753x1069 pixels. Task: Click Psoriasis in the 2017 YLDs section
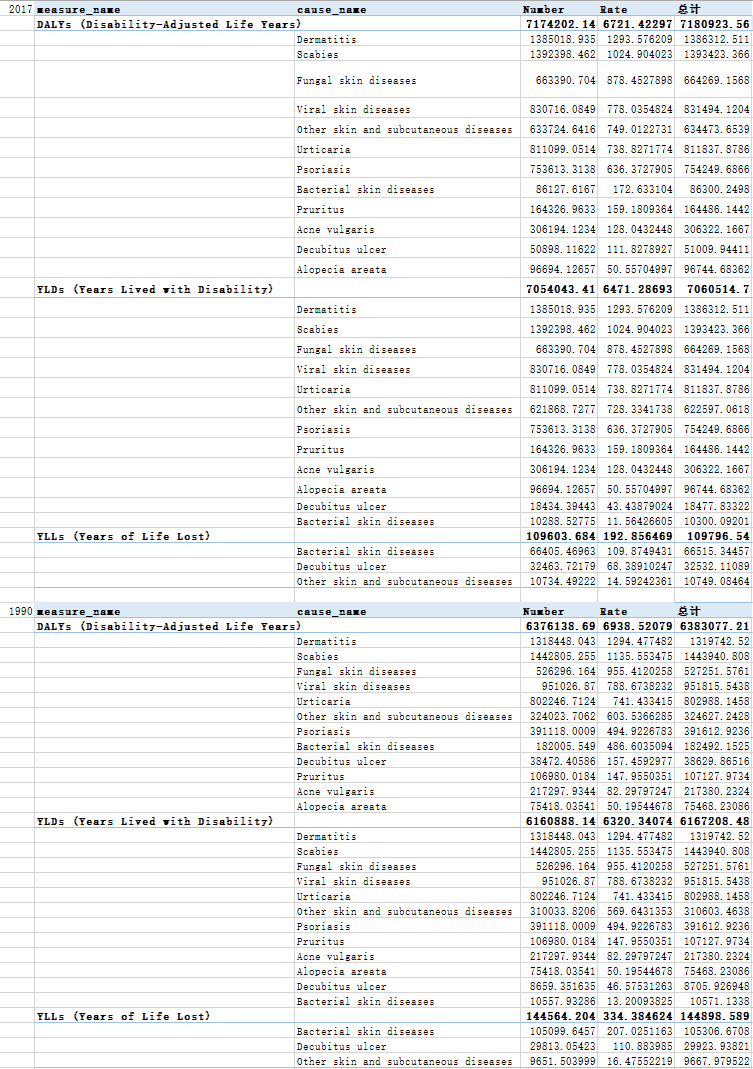coord(323,430)
